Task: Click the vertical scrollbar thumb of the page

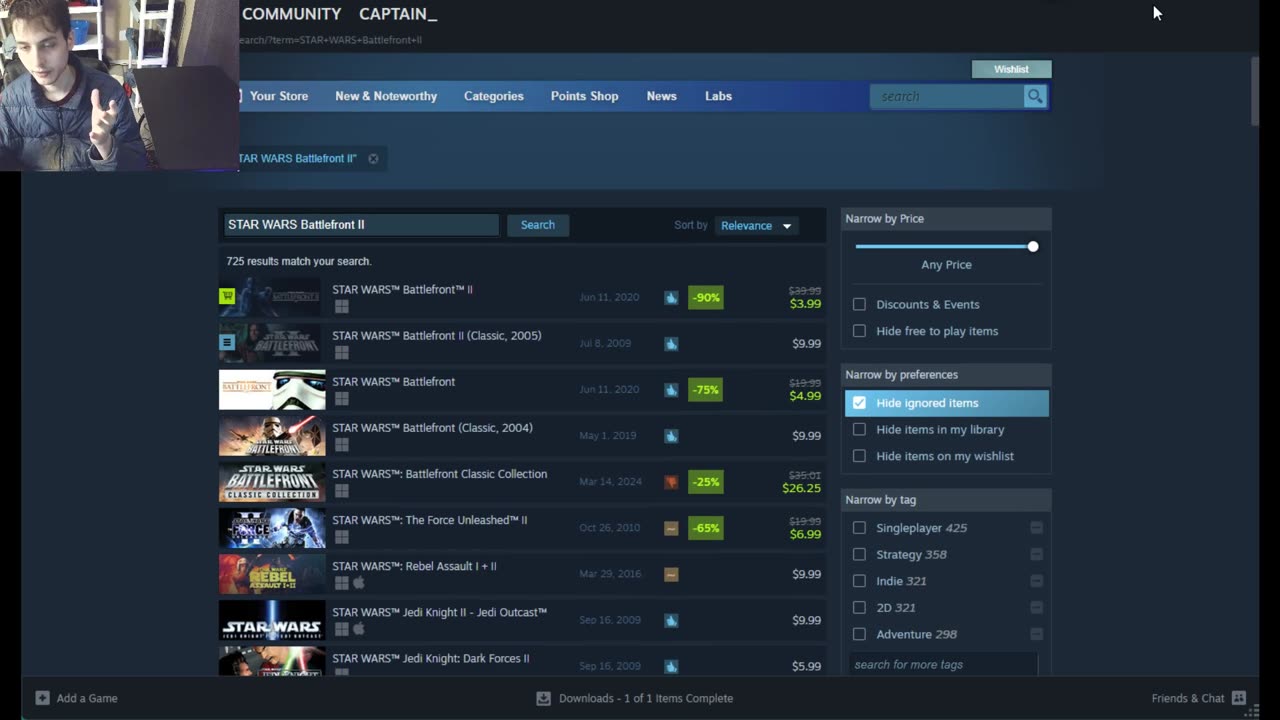Action: pyautogui.click(x=1255, y=91)
